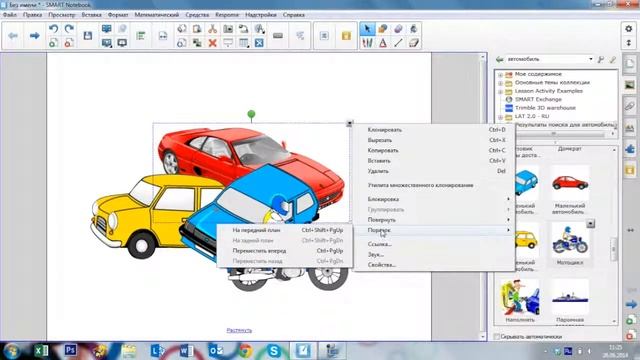The image size is (640, 360).
Task: Open Google Chrome from the taskbar
Action: coord(245,351)
